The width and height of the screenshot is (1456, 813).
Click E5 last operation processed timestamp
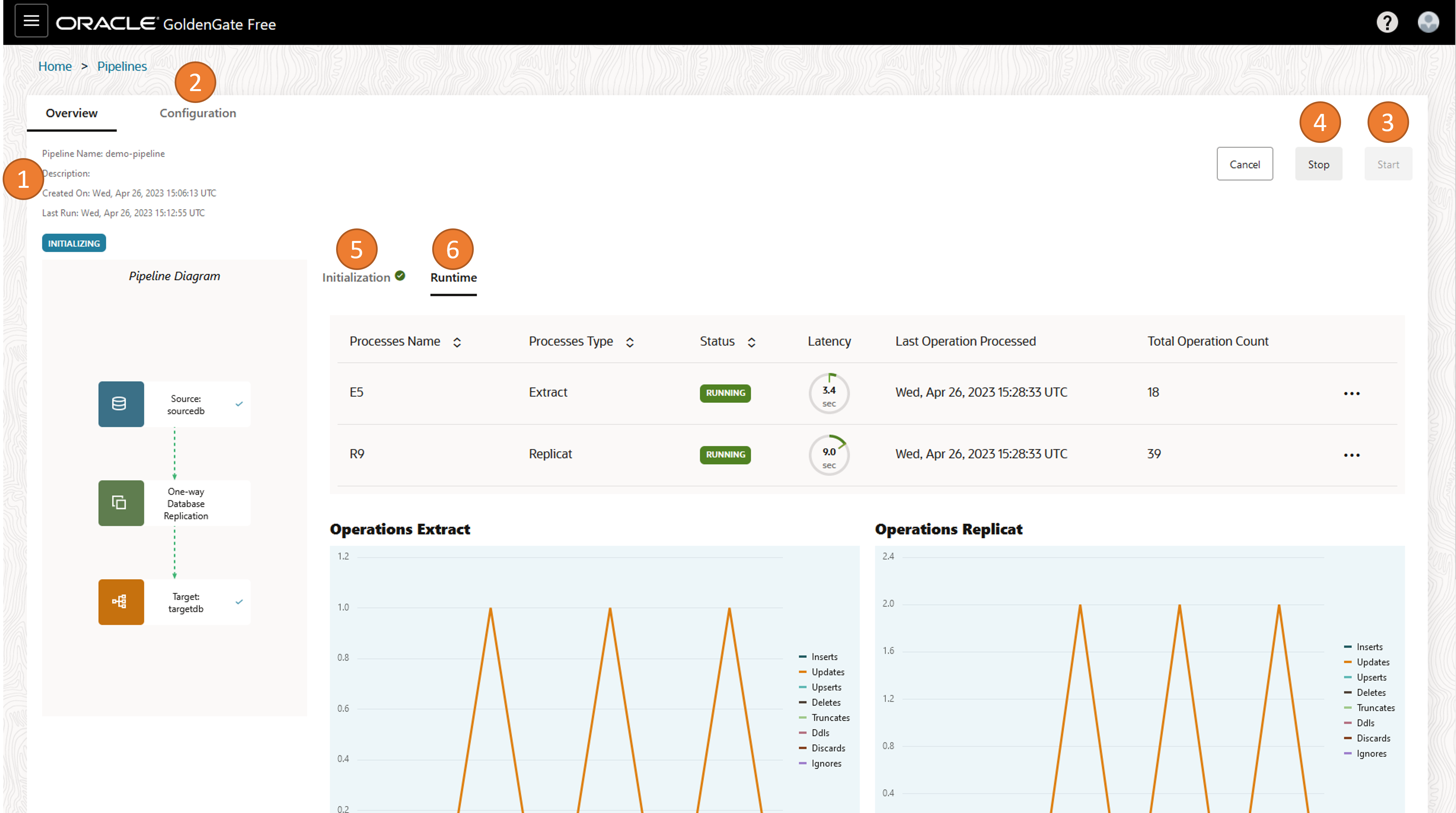(x=981, y=392)
